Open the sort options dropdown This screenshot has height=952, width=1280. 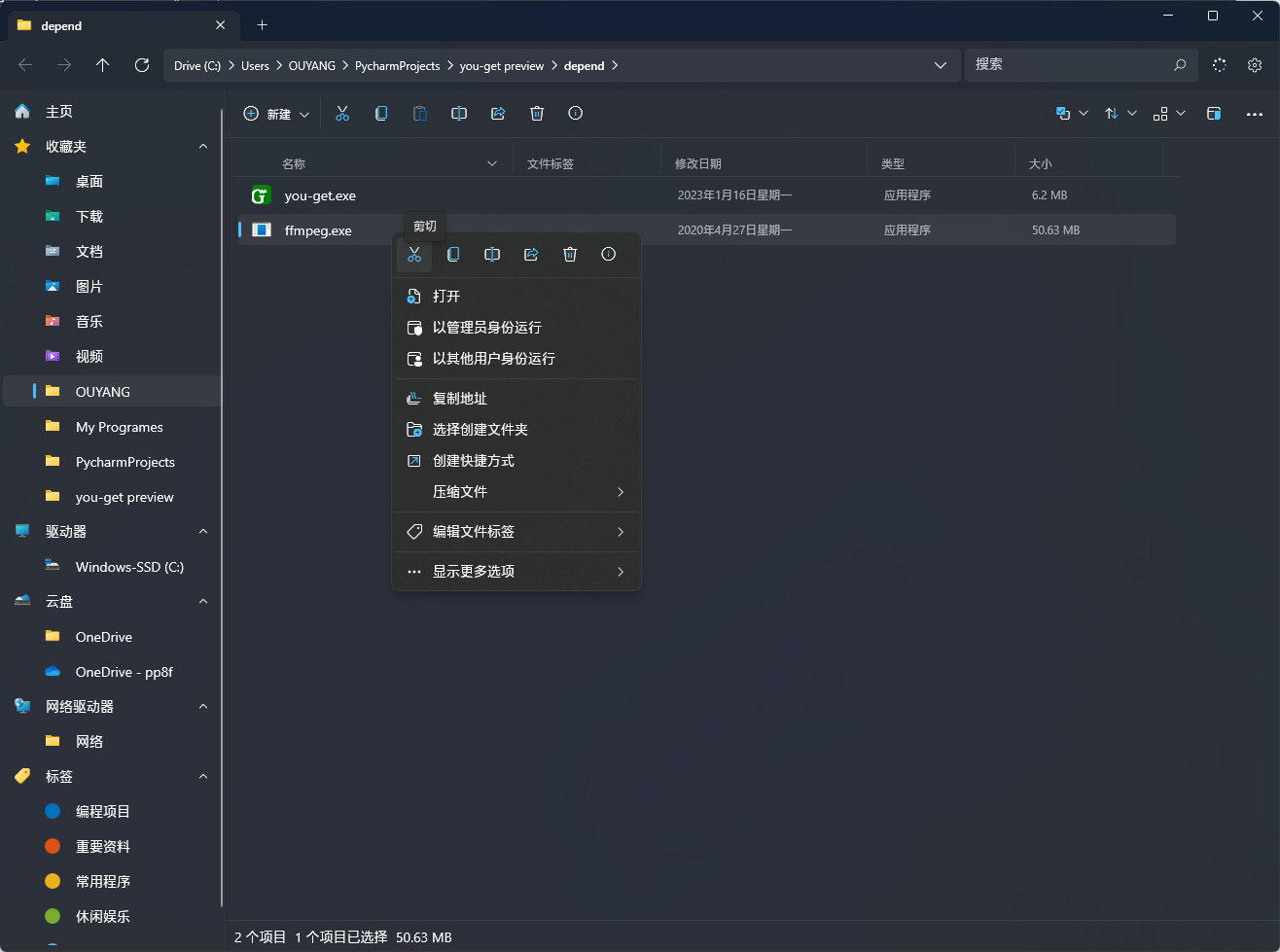[1120, 114]
